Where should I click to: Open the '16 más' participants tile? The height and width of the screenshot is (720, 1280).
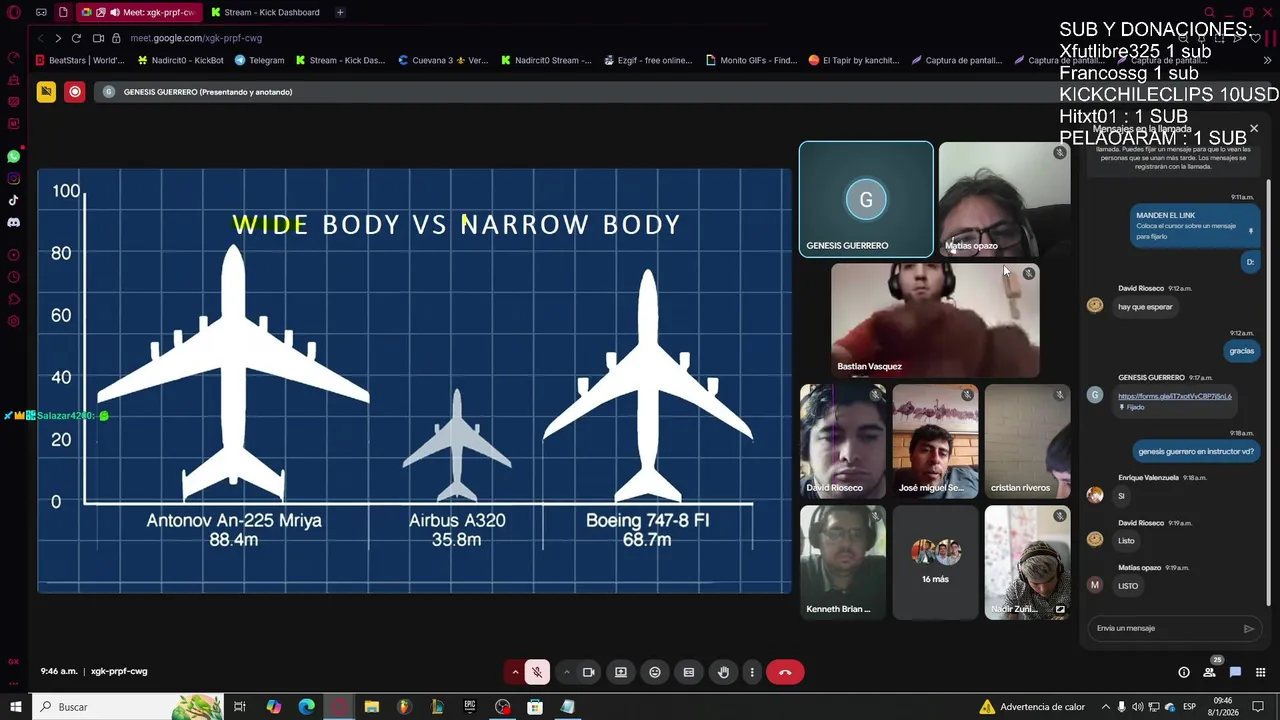pyautogui.click(x=935, y=561)
